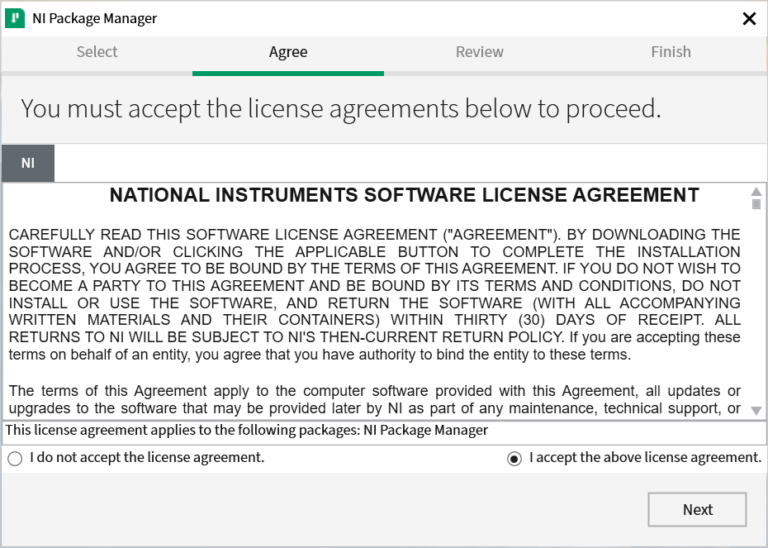Click the "CAREFULLY READ THIS" license paragraph
Viewport: 768px width, 548px height.
tap(375, 294)
